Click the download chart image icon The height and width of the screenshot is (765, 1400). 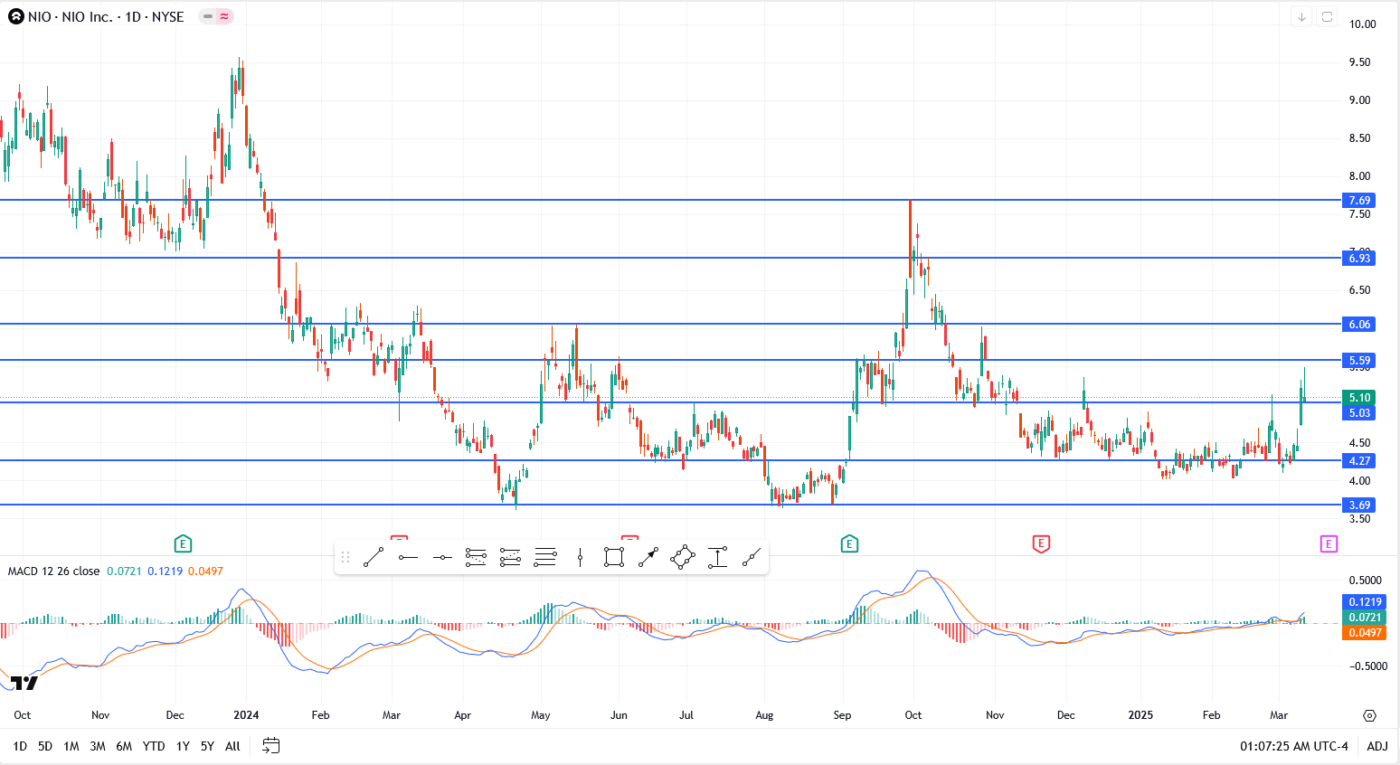point(1301,17)
